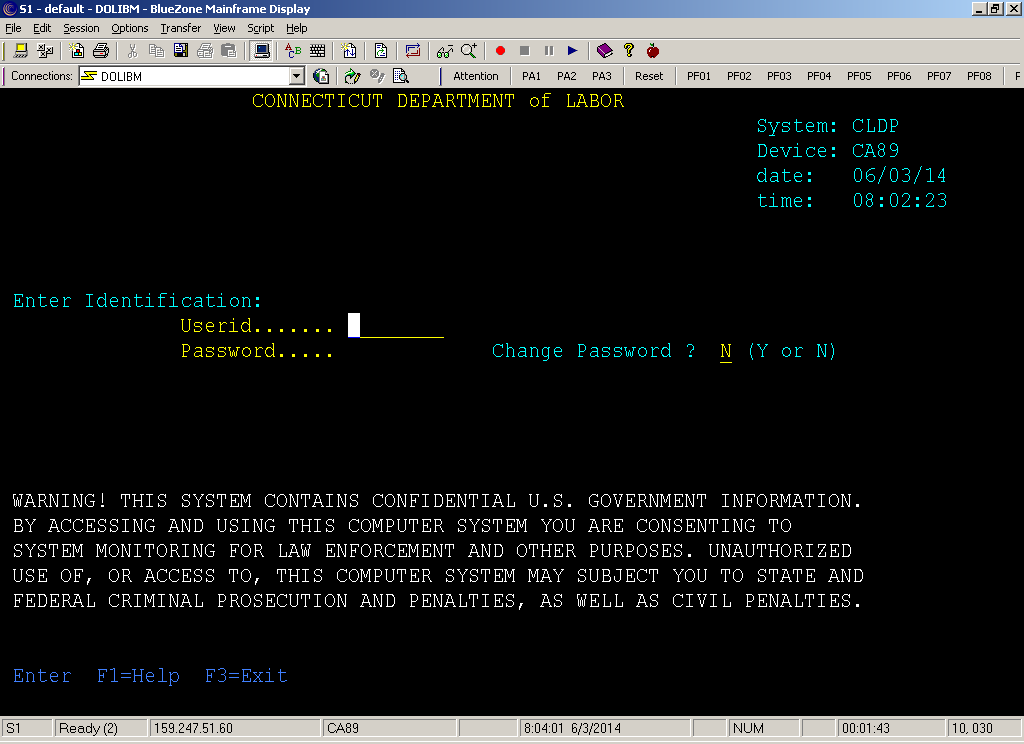Viewport: 1024px width, 744px height.
Task: Open the purple help book icon
Action: [604, 50]
